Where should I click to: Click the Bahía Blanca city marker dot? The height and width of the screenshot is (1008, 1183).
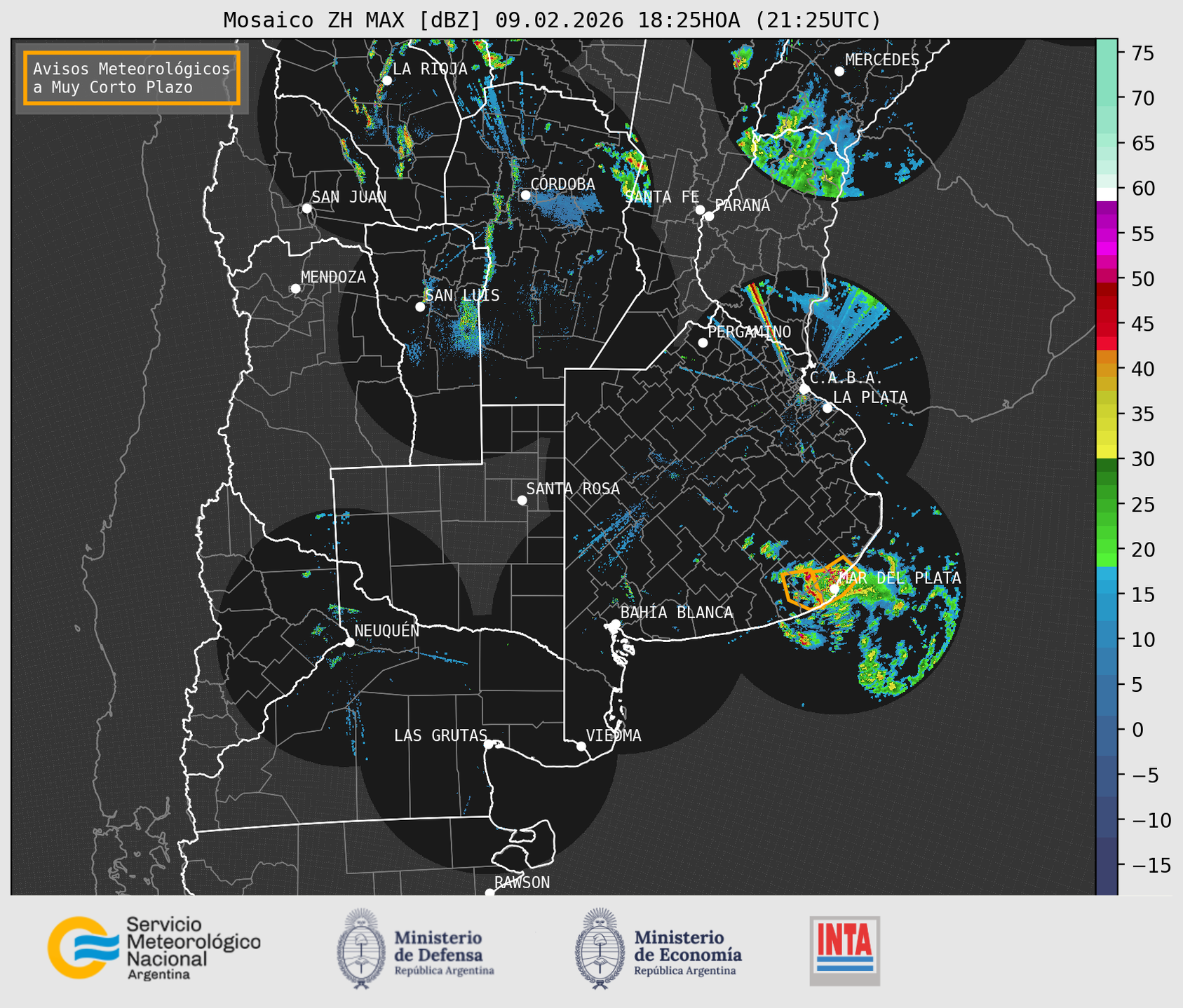(x=615, y=624)
